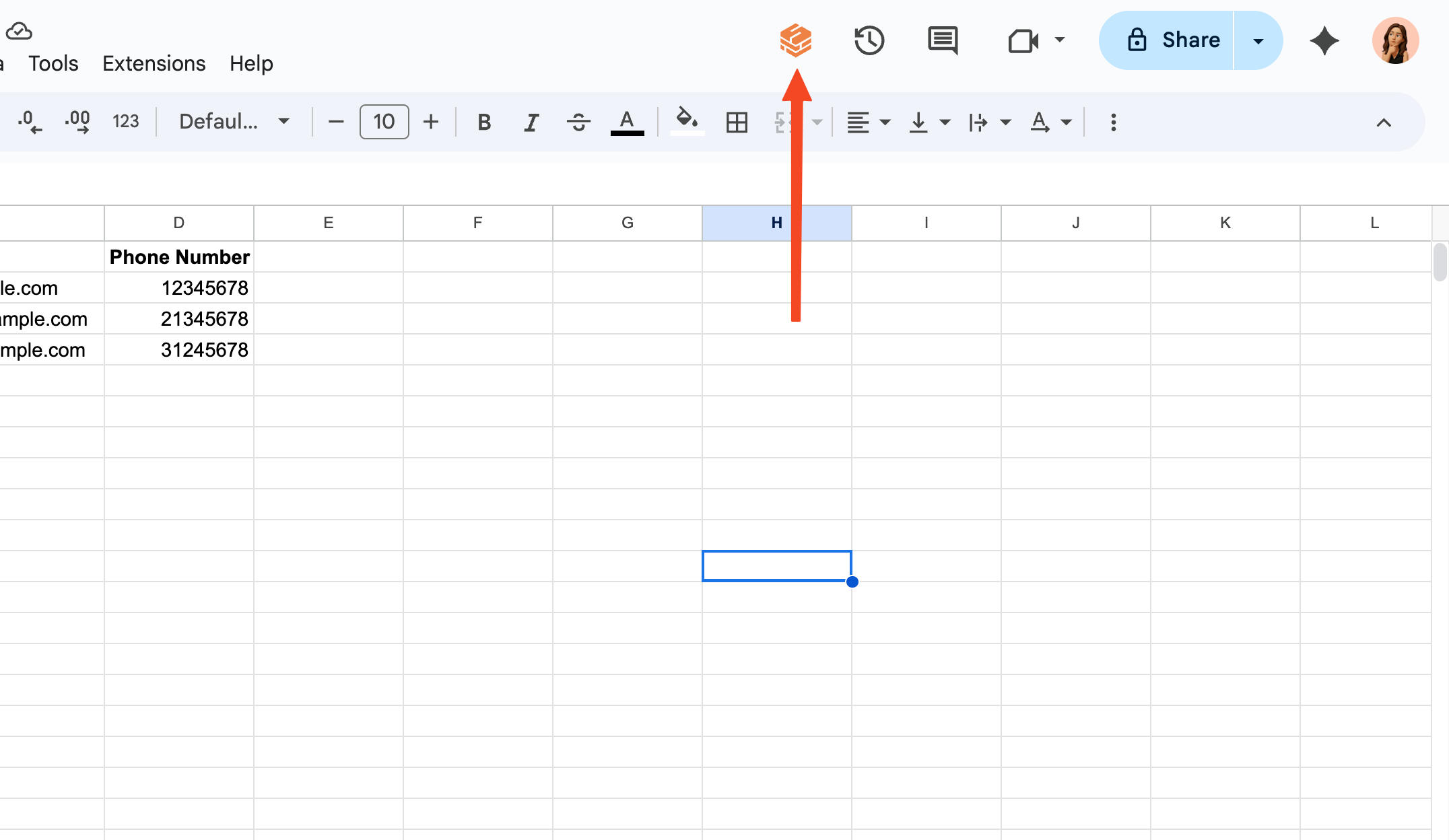Open the Extensions menu

pos(154,63)
